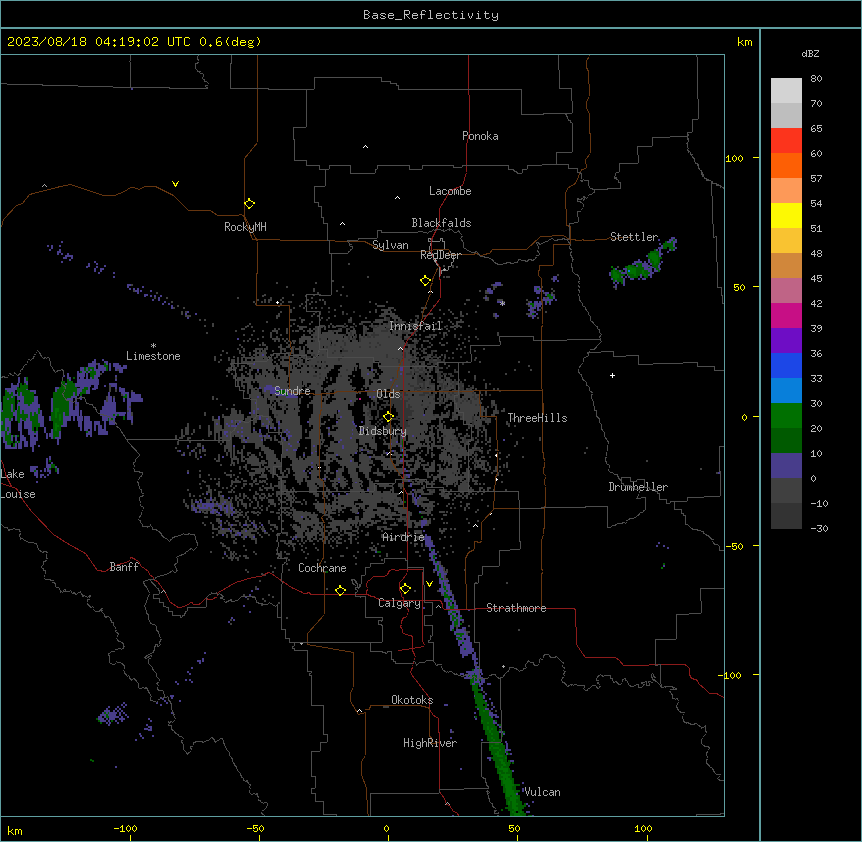
Task: Click the Strathmore town label
Action: click(x=516, y=608)
